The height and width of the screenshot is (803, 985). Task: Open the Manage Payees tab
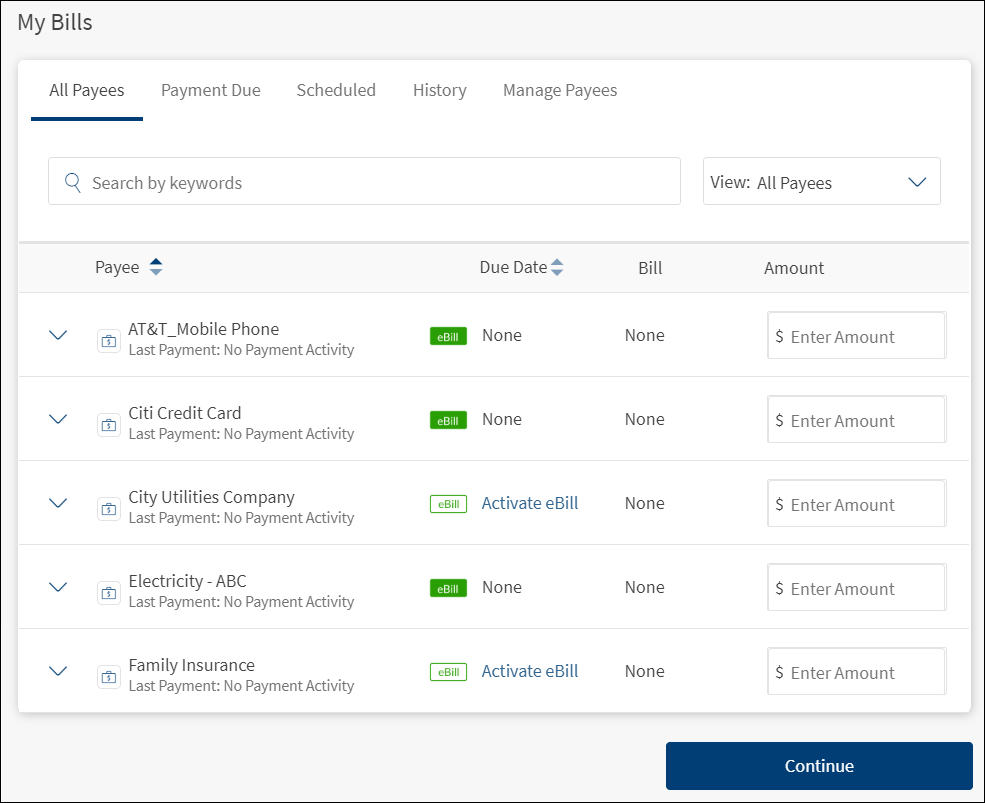tap(559, 90)
